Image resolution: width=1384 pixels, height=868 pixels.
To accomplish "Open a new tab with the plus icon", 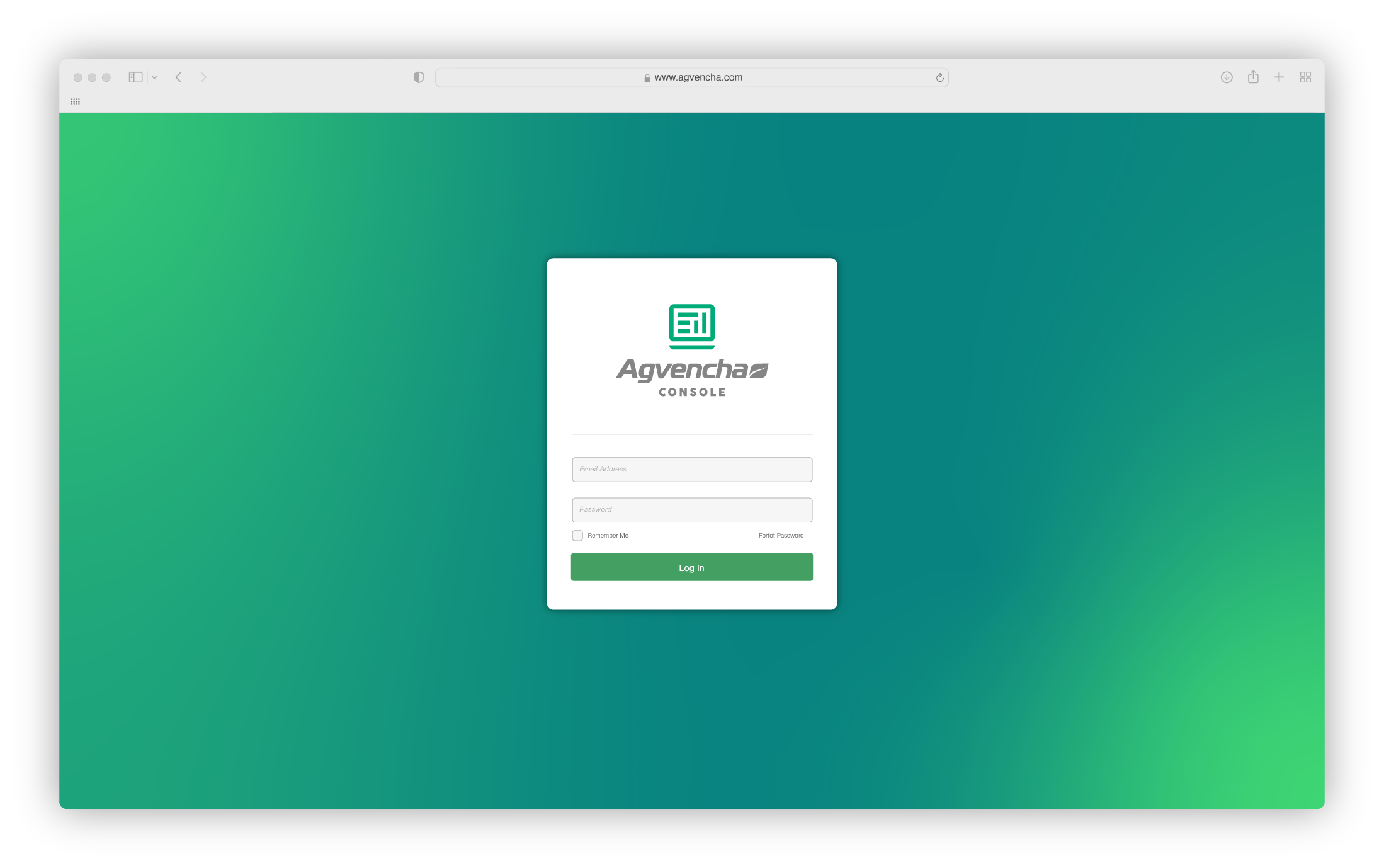I will (1279, 77).
